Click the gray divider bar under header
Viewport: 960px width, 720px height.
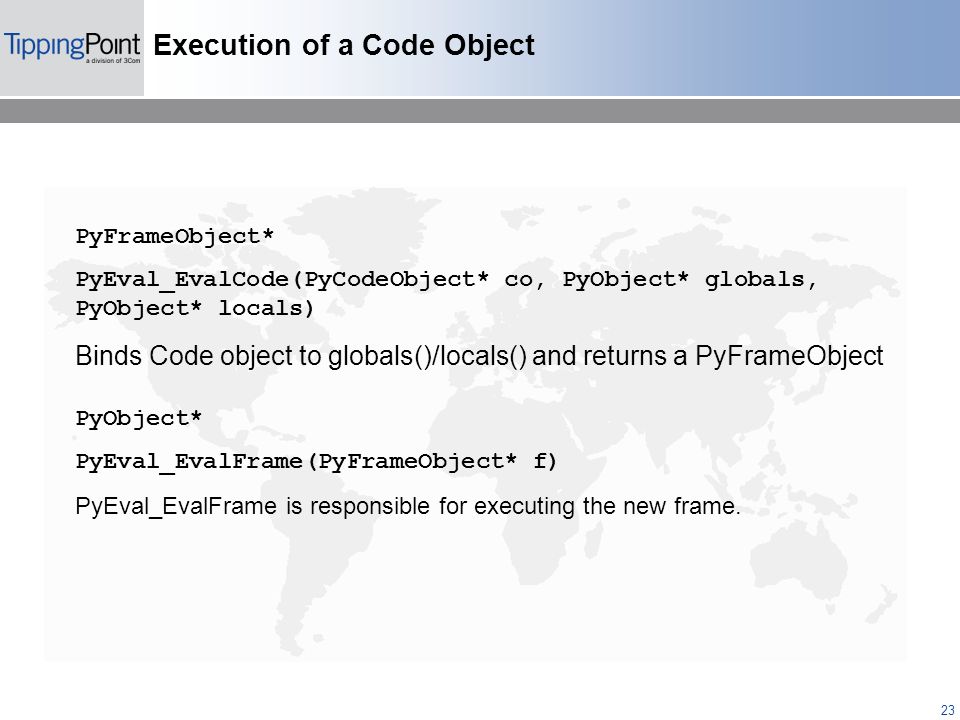(x=480, y=111)
